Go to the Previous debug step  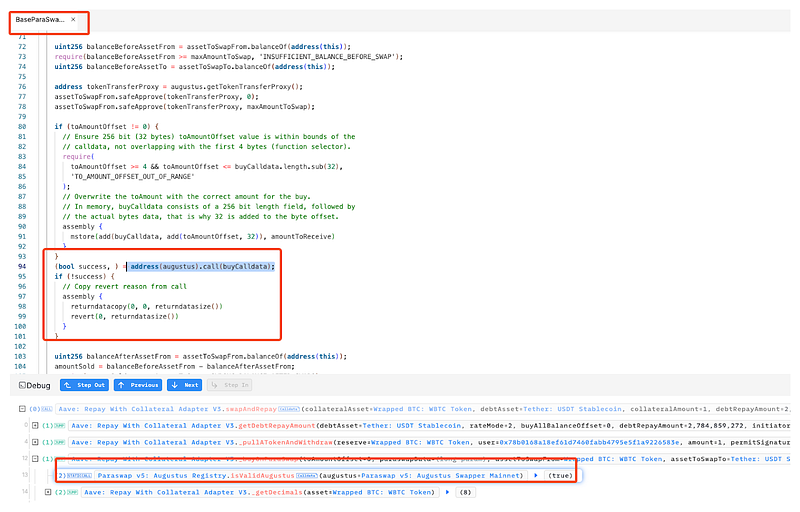139,384
